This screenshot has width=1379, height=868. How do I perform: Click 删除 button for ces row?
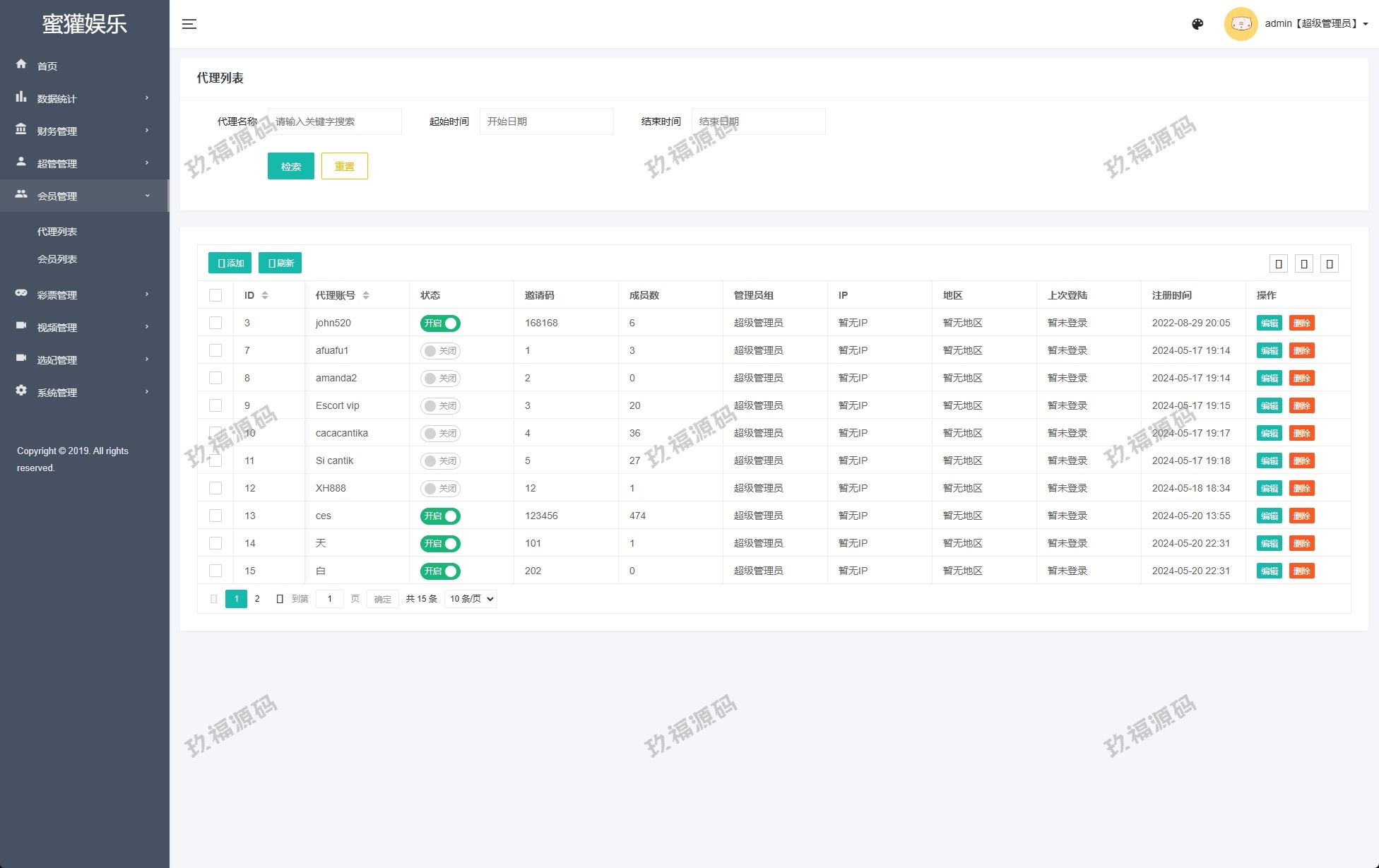pos(1301,516)
